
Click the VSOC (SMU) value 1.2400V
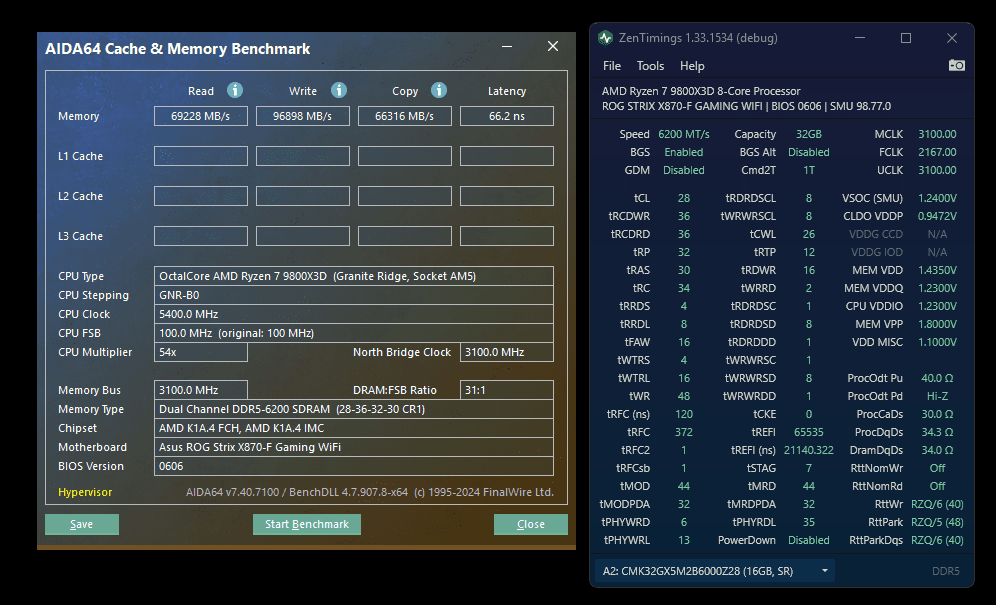tap(937, 198)
